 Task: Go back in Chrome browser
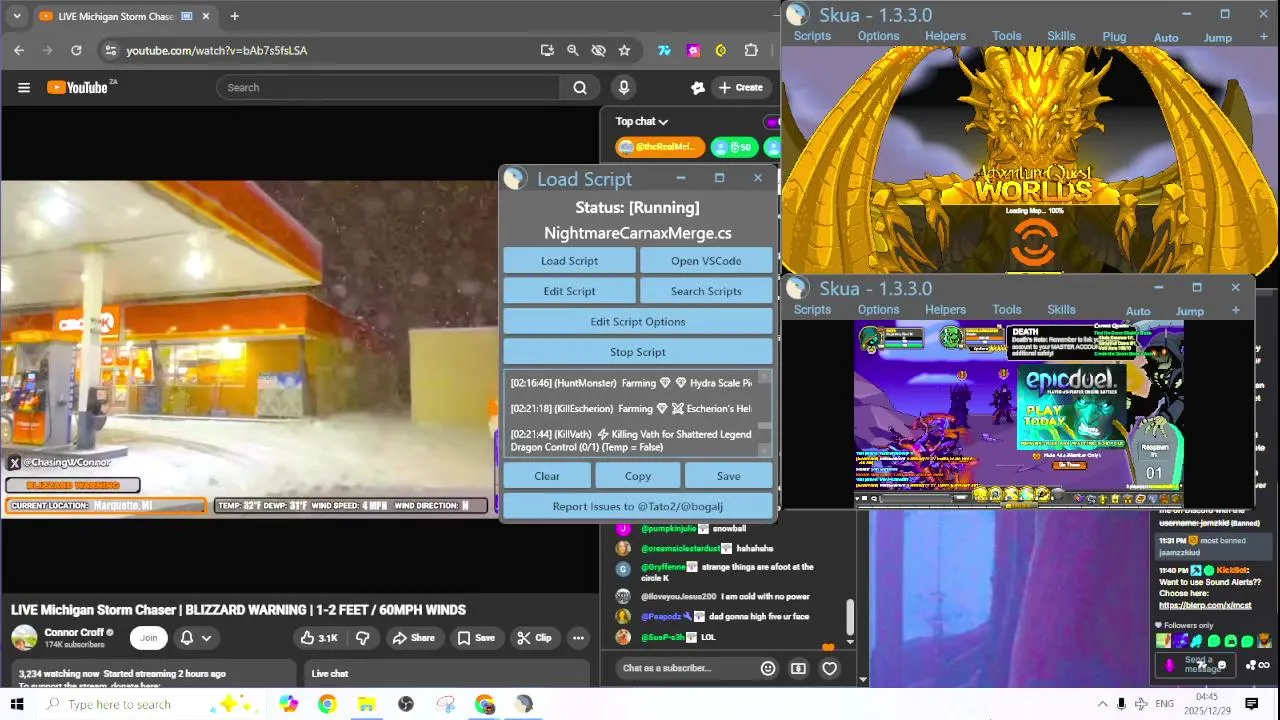click(19, 50)
